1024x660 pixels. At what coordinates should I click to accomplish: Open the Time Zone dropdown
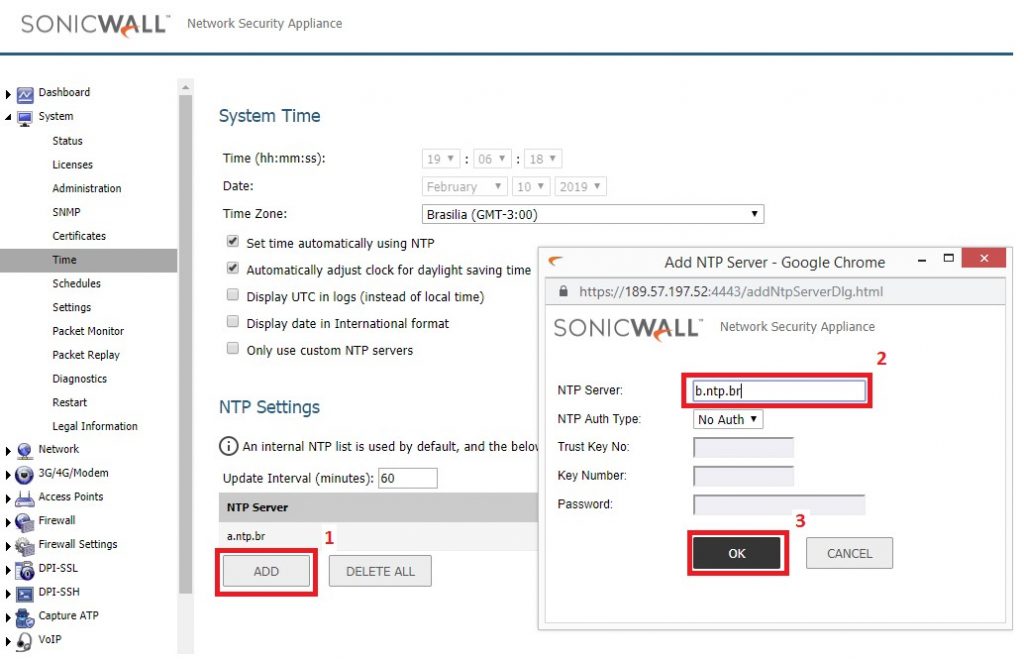click(x=593, y=215)
